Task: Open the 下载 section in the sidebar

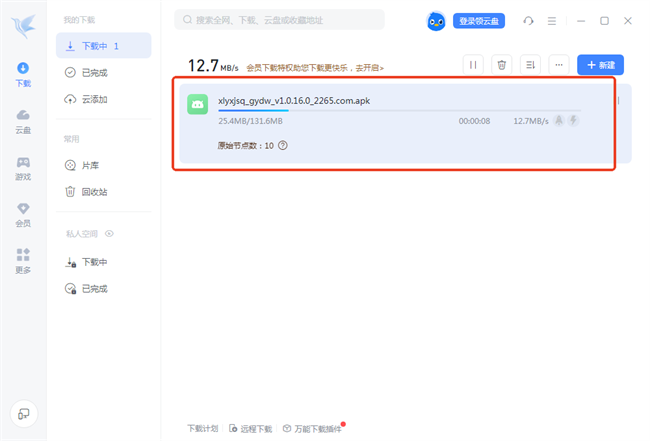Action: [23, 75]
